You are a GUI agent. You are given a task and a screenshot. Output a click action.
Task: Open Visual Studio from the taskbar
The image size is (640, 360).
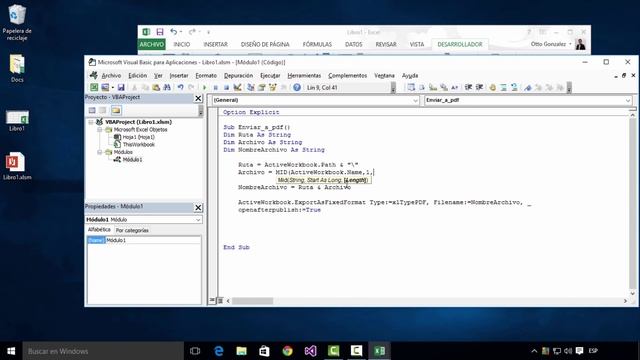point(310,351)
